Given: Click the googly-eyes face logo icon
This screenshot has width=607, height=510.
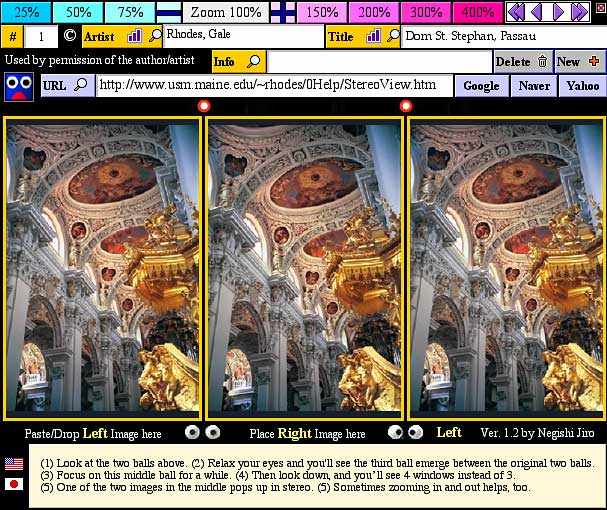Looking at the screenshot, I should click(x=19, y=87).
